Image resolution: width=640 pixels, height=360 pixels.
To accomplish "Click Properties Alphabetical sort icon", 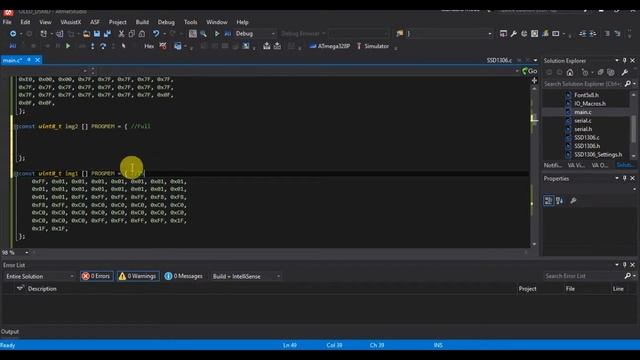I will [x=560, y=200].
